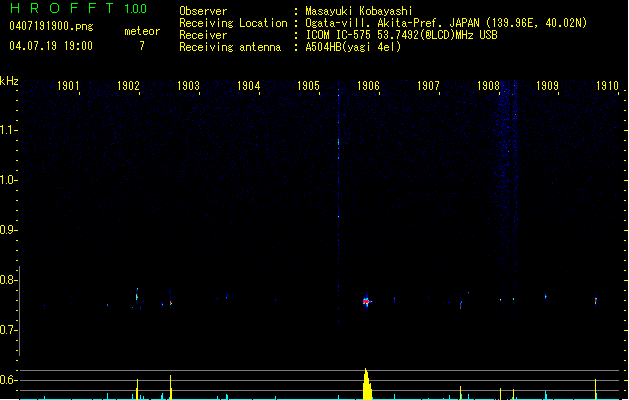Select the ICOM IC-575 53.7492 MHz USB text
The width and height of the screenshot is (629, 400).
(402, 35)
